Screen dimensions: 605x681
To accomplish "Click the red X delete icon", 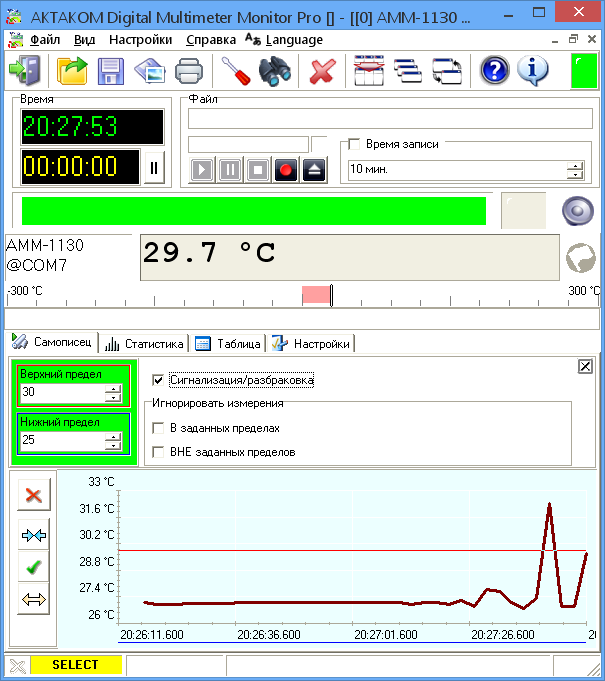I will pyautogui.click(x=323, y=71).
